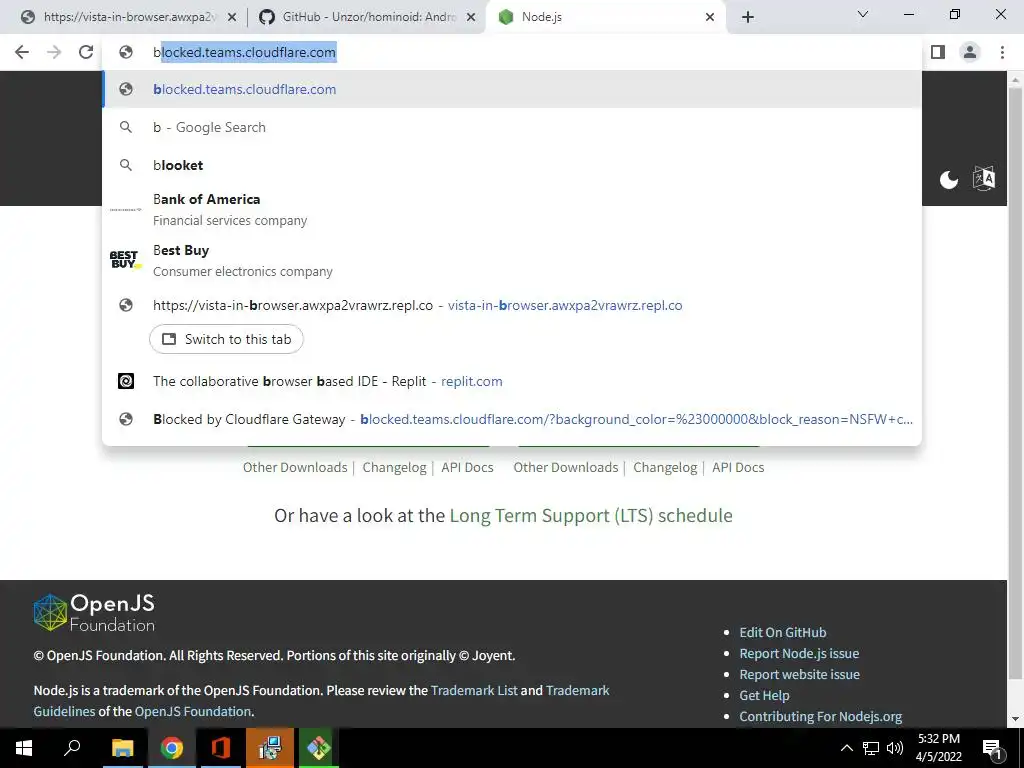Show hidden system tray icons
1024x768 pixels.
[x=846, y=748]
